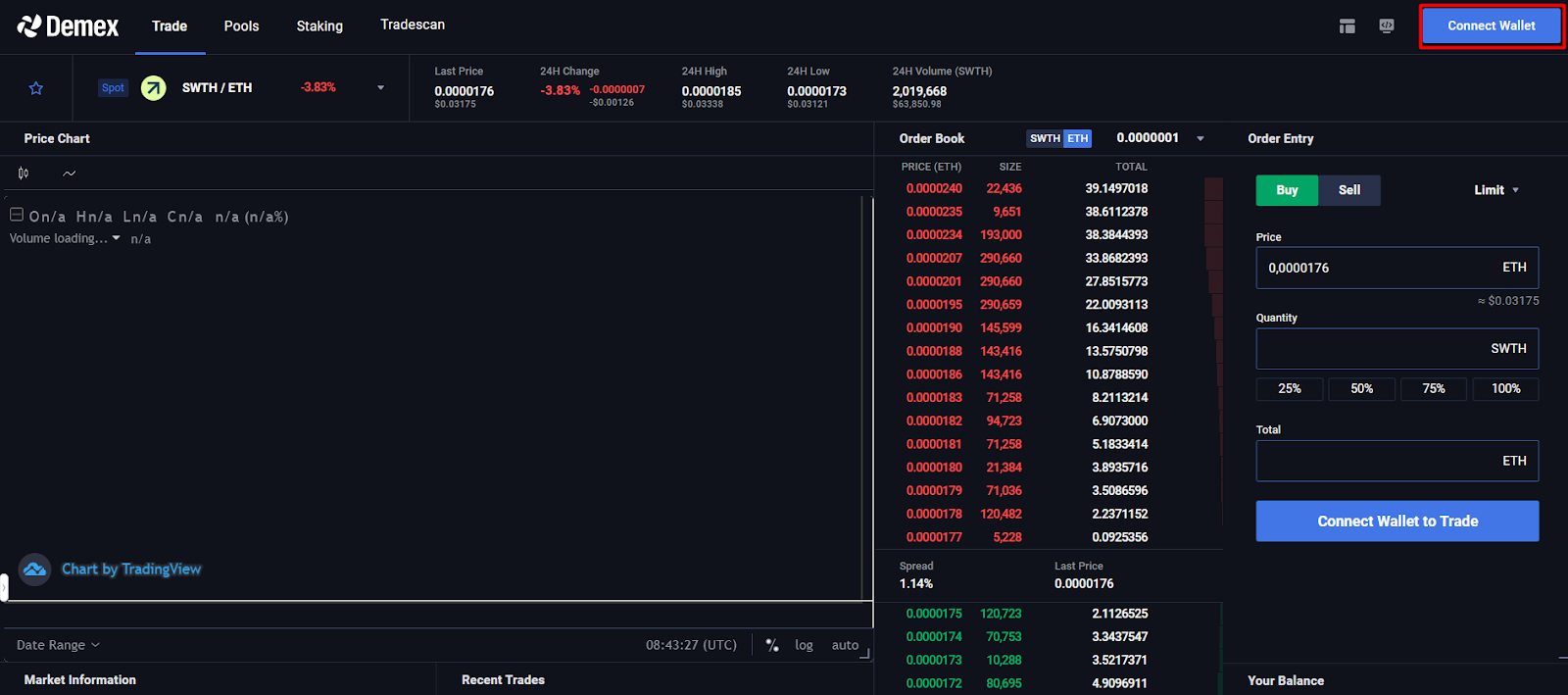Expand the SWTH / ETH market selector dropdown
The image size is (1568, 695).
point(381,88)
